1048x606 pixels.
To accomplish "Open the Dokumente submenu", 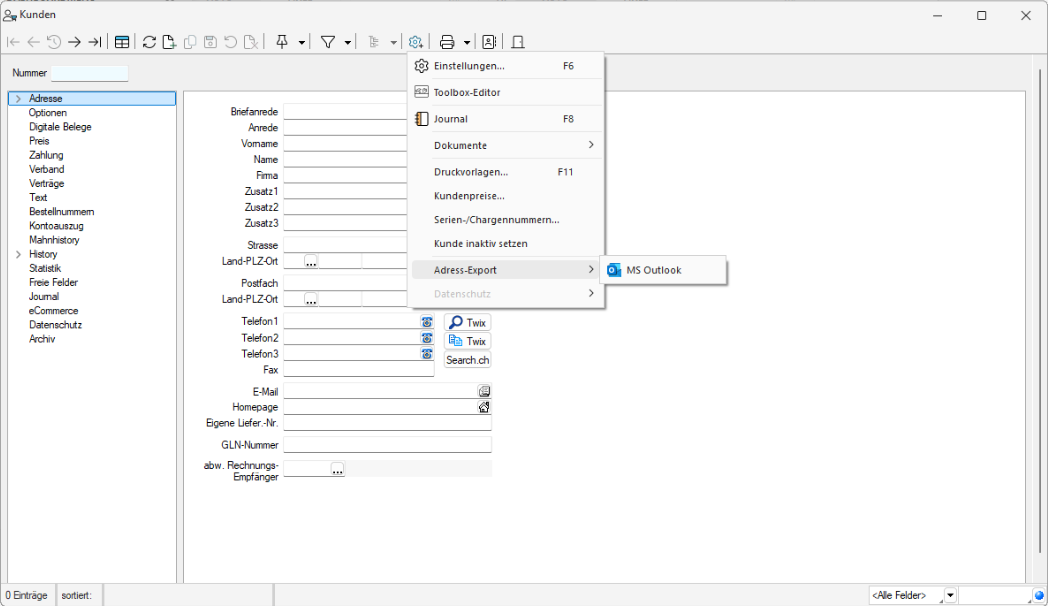I will pyautogui.click(x=506, y=145).
